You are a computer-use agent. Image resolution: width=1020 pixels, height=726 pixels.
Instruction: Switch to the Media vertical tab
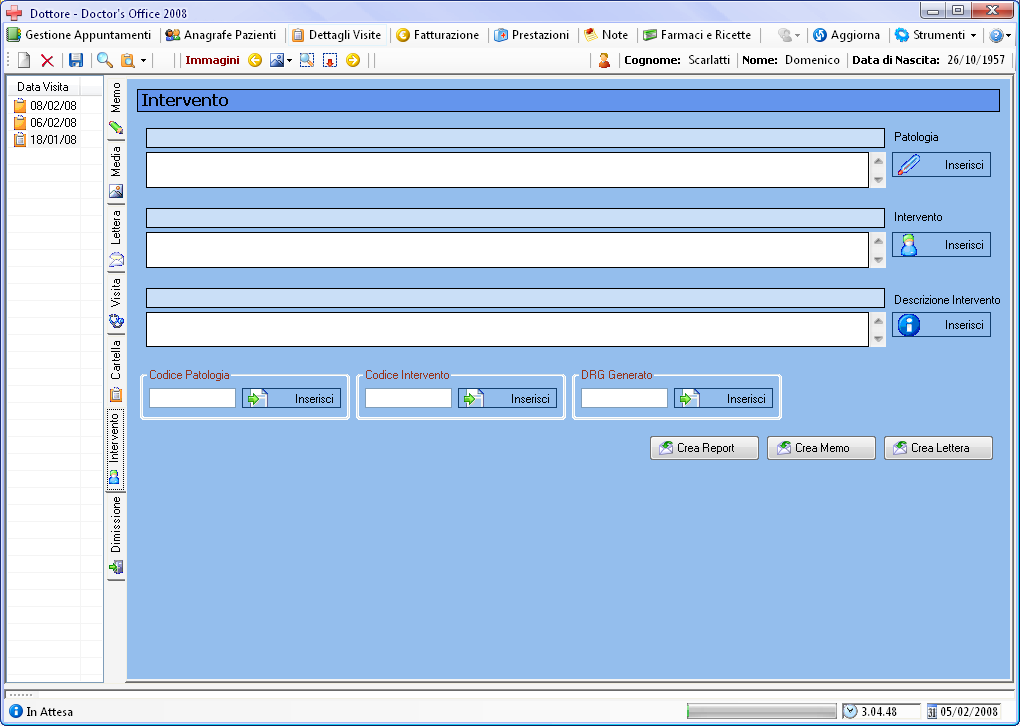click(x=116, y=172)
